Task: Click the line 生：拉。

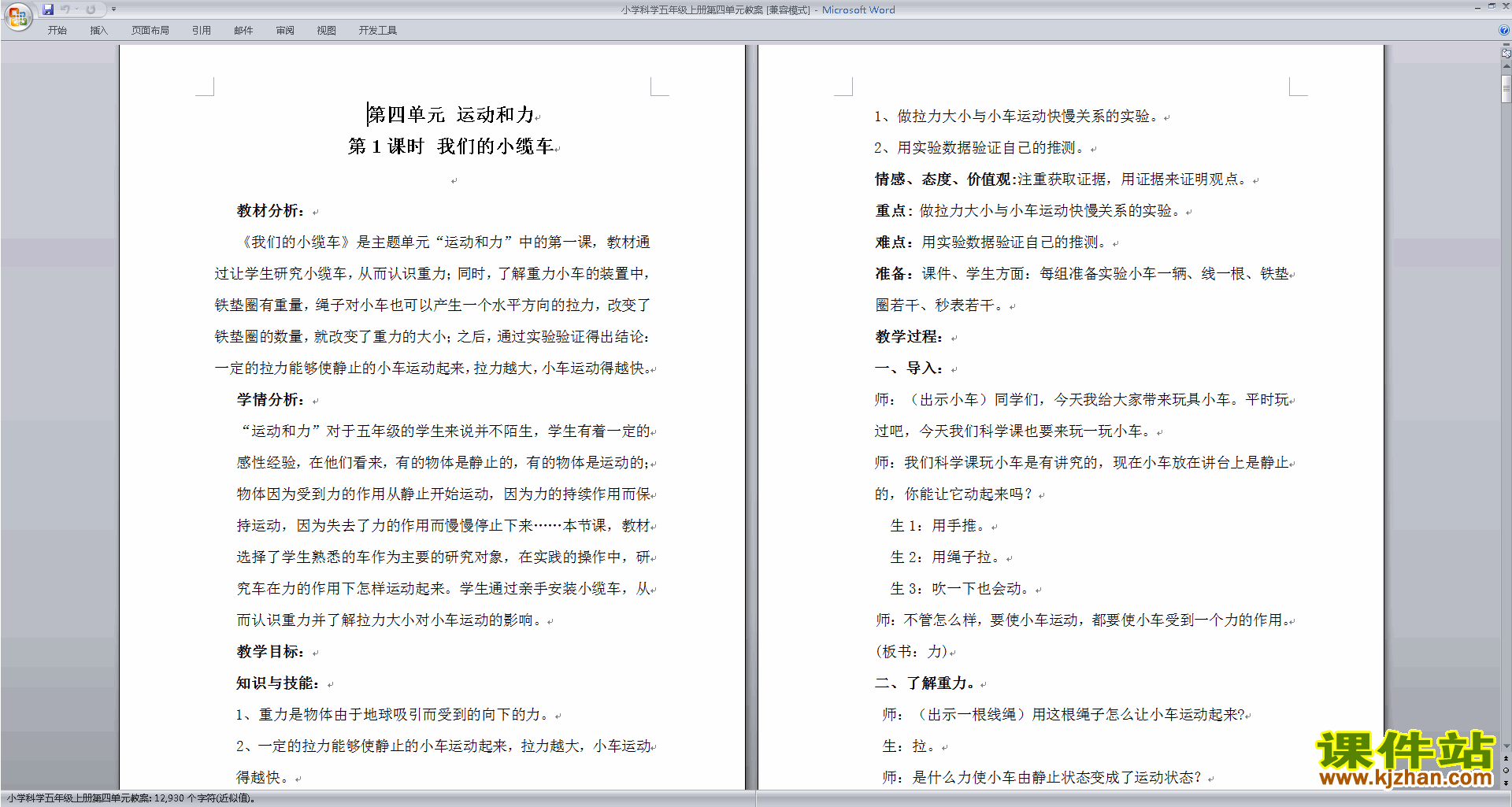Action: pyautogui.click(x=909, y=746)
